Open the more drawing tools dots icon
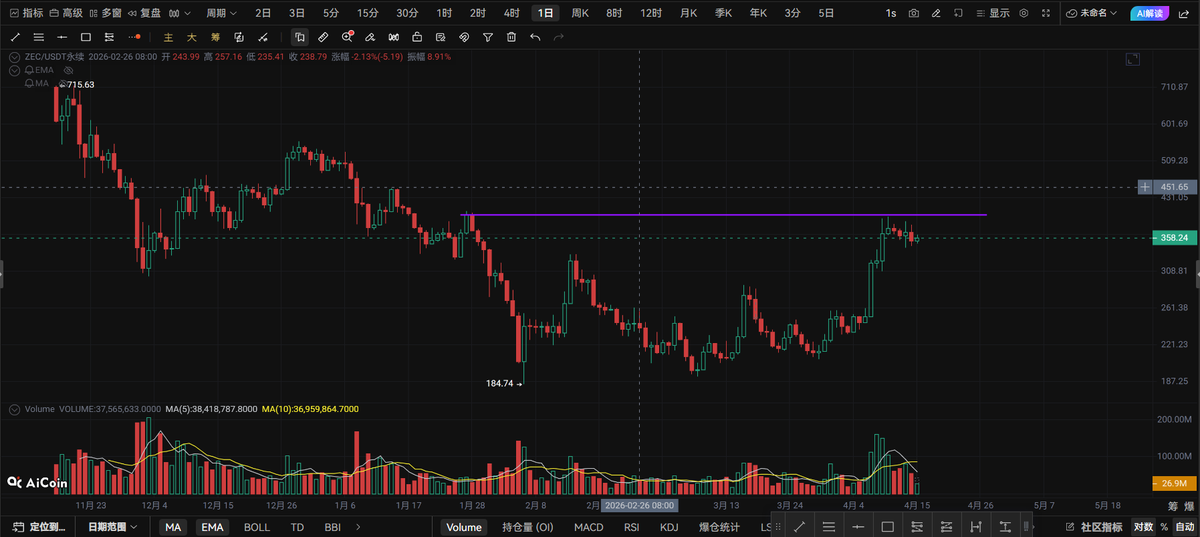The width and height of the screenshot is (1200, 537). coord(134,37)
